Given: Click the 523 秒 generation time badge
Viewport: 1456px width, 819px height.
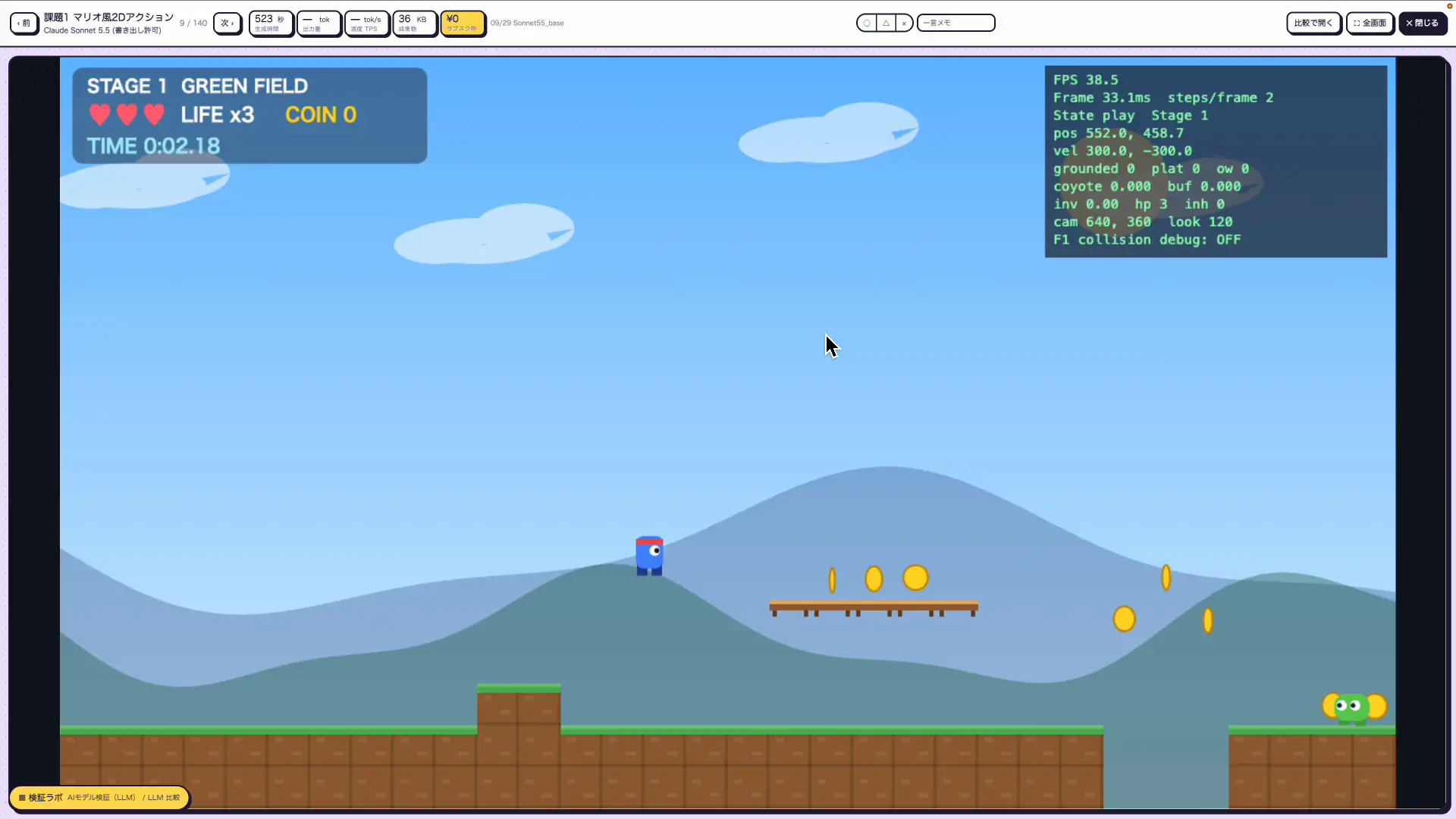Looking at the screenshot, I should 271,23.
